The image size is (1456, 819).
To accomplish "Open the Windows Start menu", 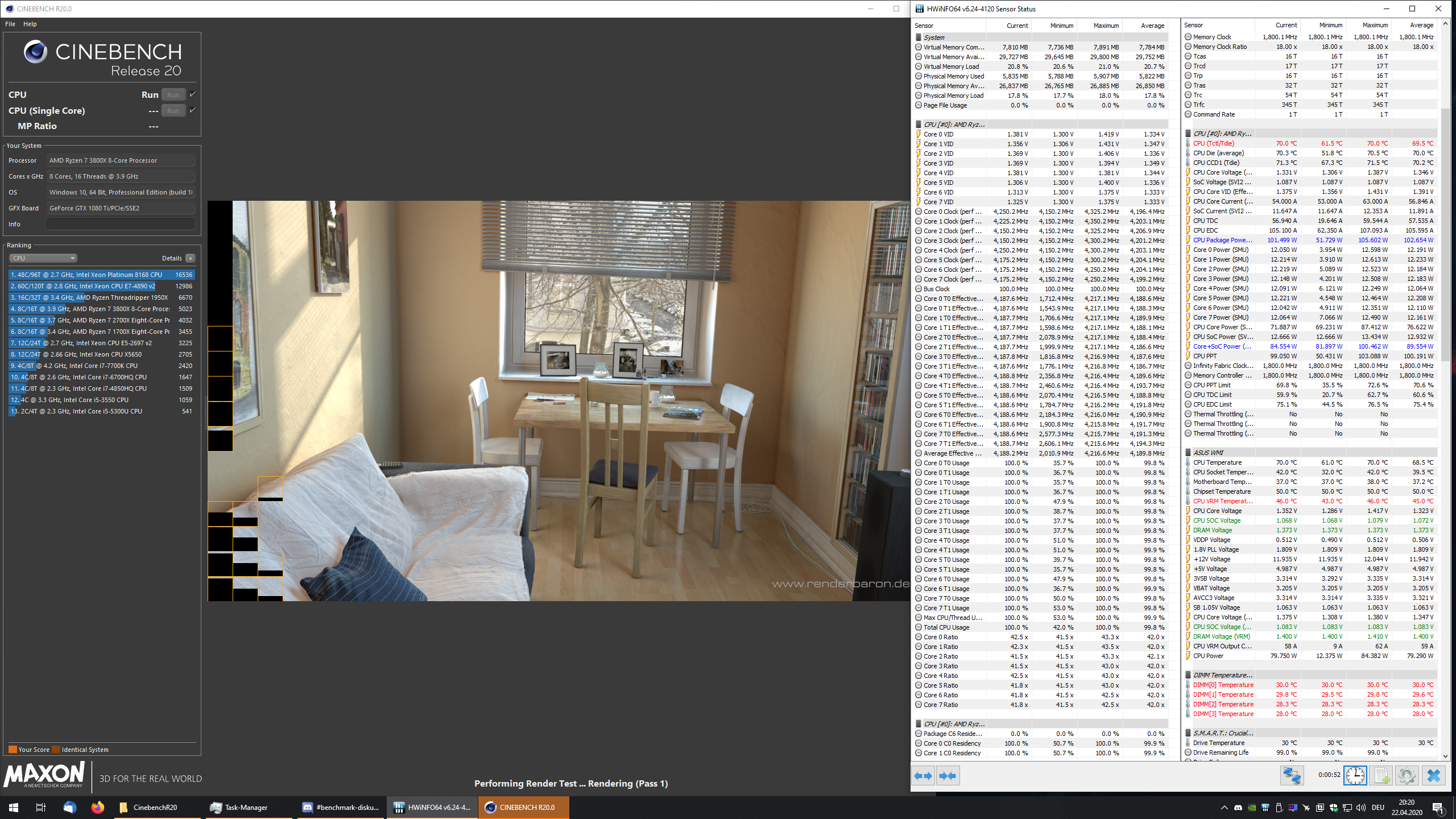I will click(14, 808).
